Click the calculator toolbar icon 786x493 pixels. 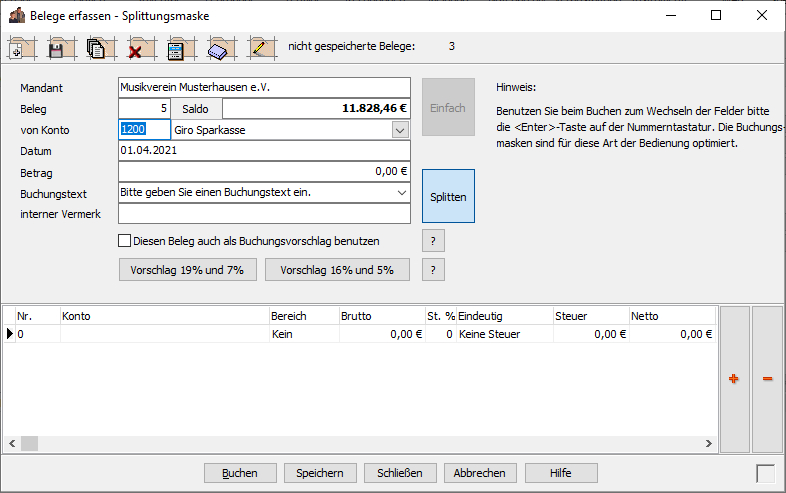pos(176,47)
